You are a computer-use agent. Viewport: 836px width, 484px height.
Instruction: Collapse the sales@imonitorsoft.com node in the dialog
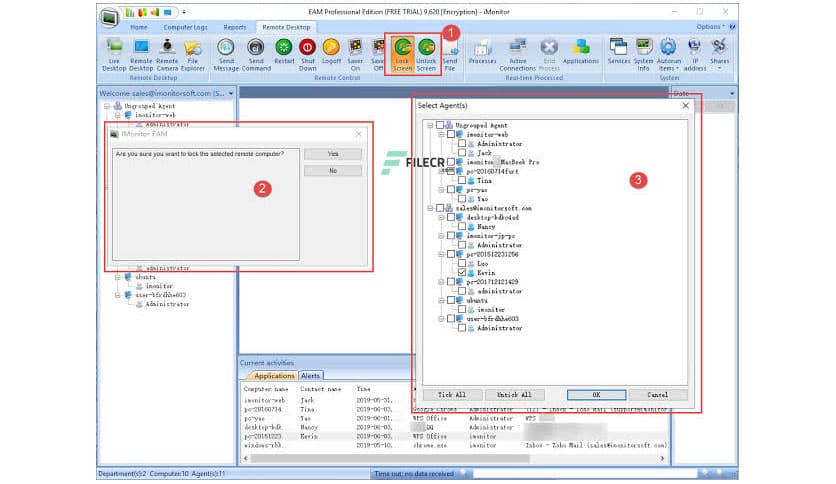(430, 208)
